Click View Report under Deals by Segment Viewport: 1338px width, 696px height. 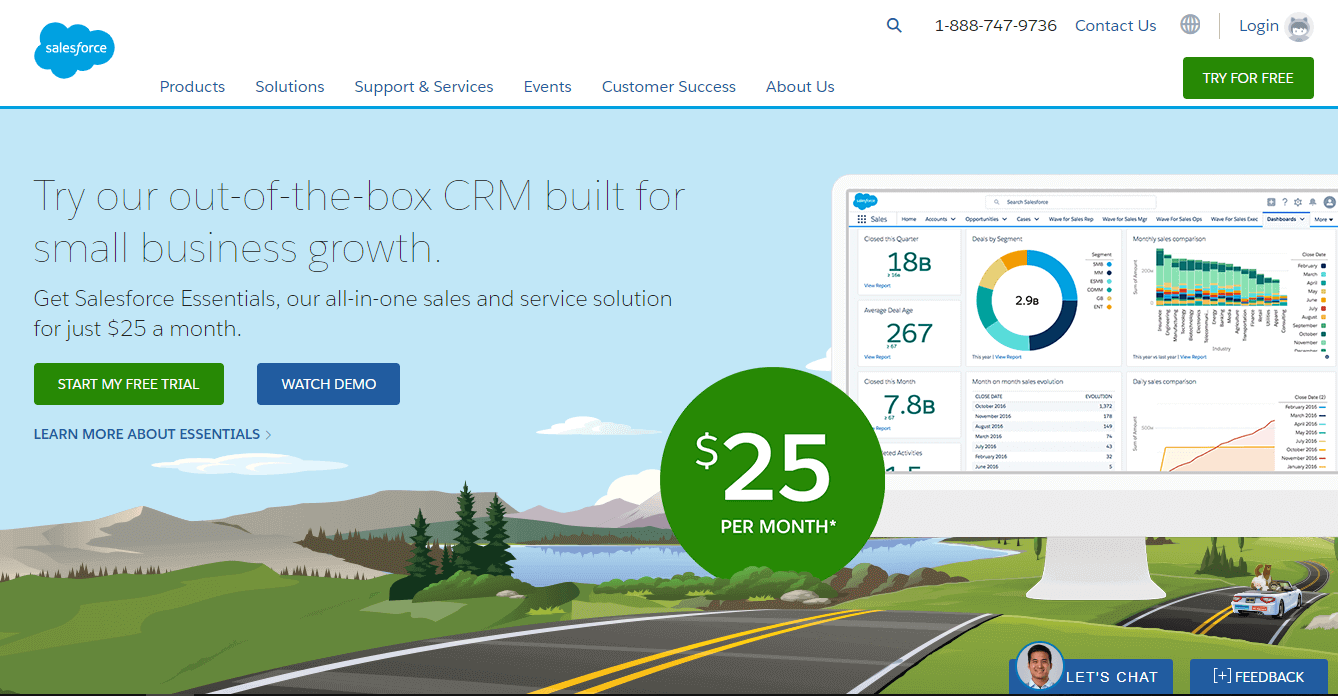click(x=1009, y=357)
